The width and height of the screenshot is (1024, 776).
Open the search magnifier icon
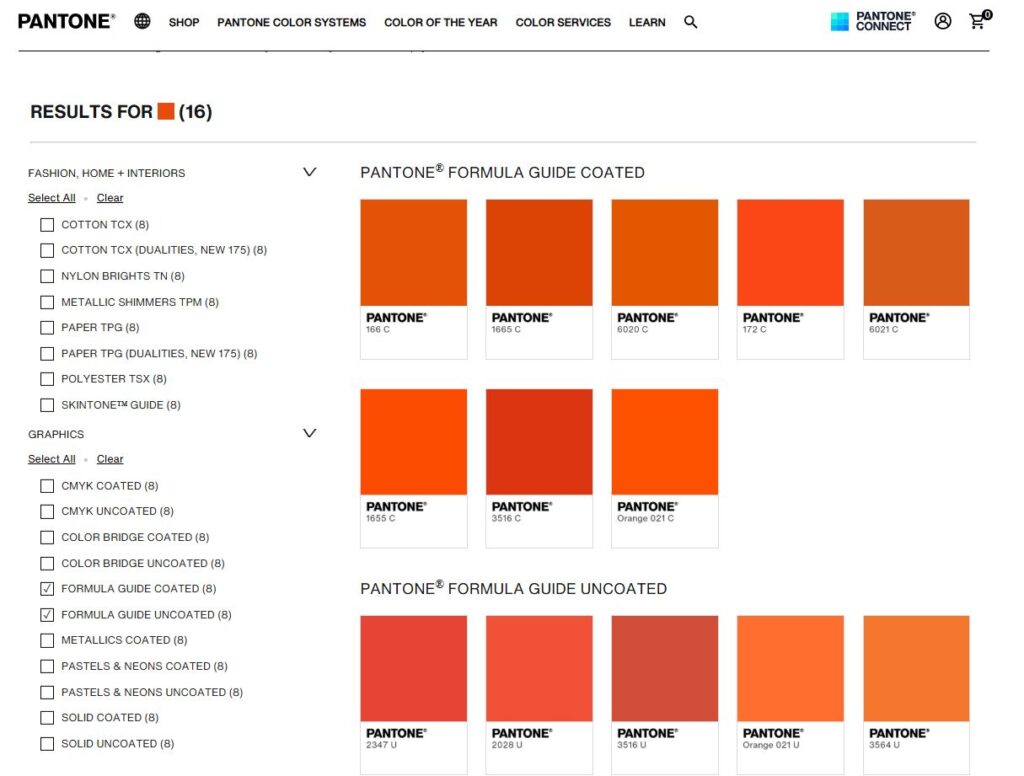click(690, 22)
